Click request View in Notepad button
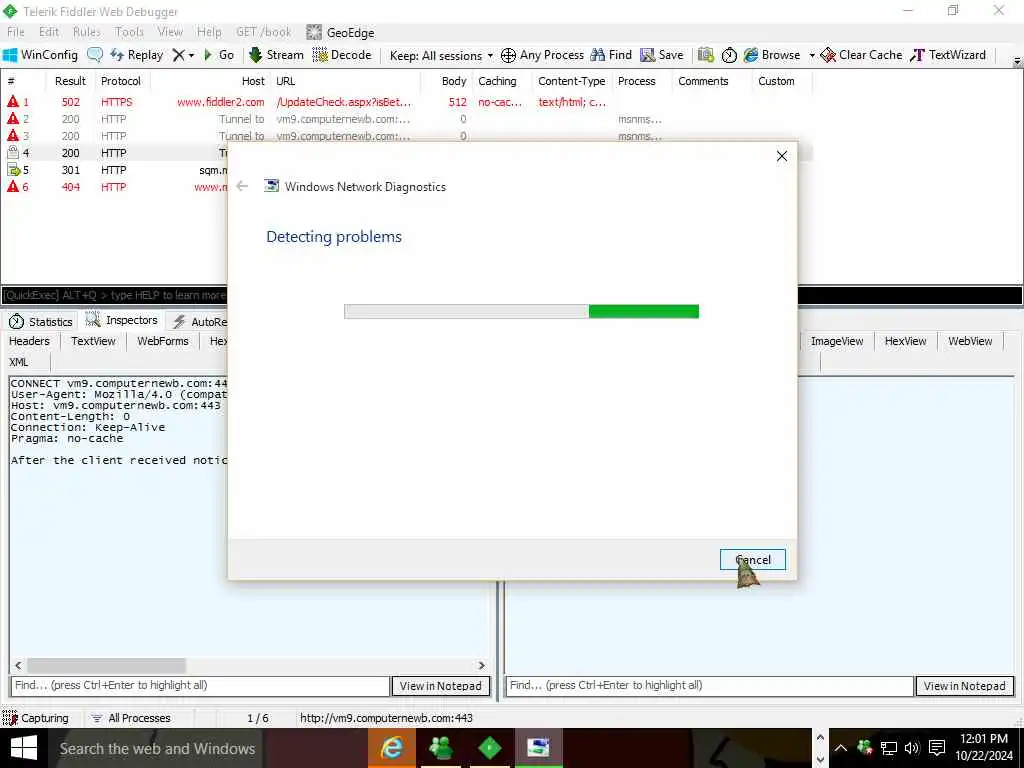Screen dimensions: 1024x768 coord(440,686)
